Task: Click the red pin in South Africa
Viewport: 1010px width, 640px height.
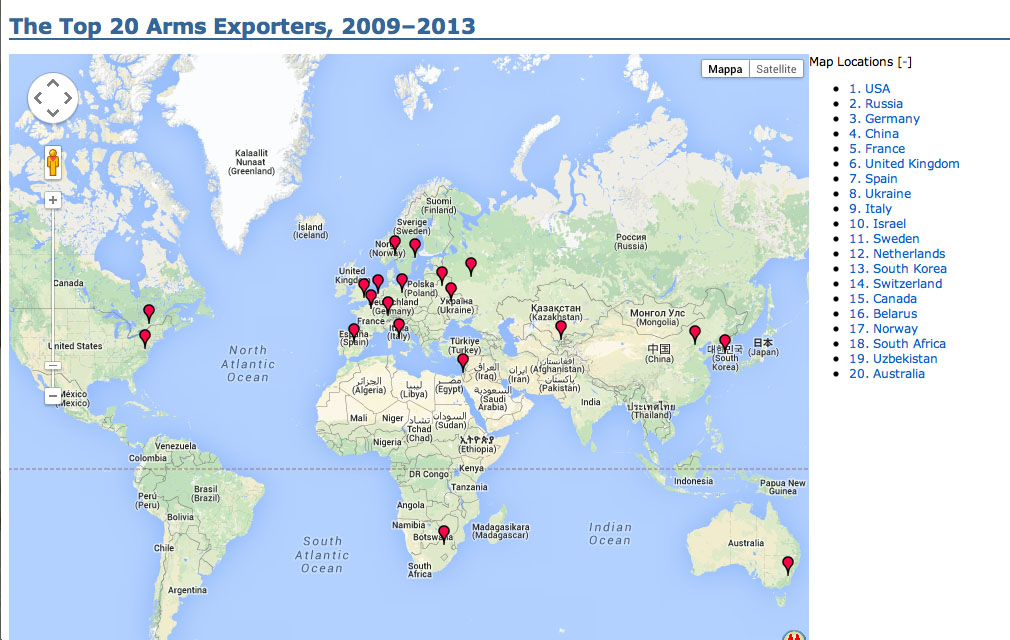Action: 444,533
